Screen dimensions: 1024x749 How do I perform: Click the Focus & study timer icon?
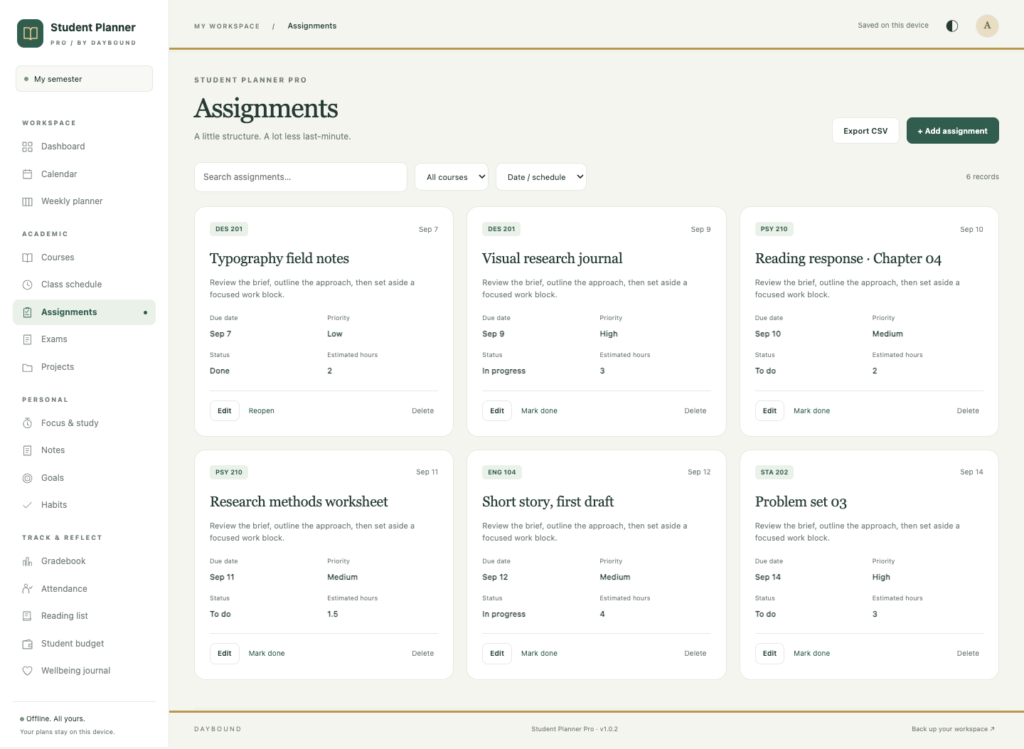(x=27, y=423)
